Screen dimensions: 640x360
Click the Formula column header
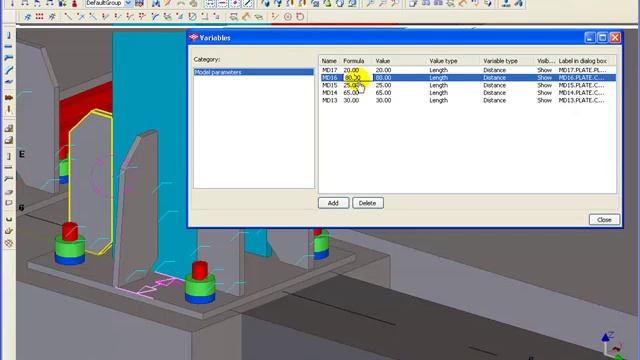pyautogui.click(x=353, y=61)
